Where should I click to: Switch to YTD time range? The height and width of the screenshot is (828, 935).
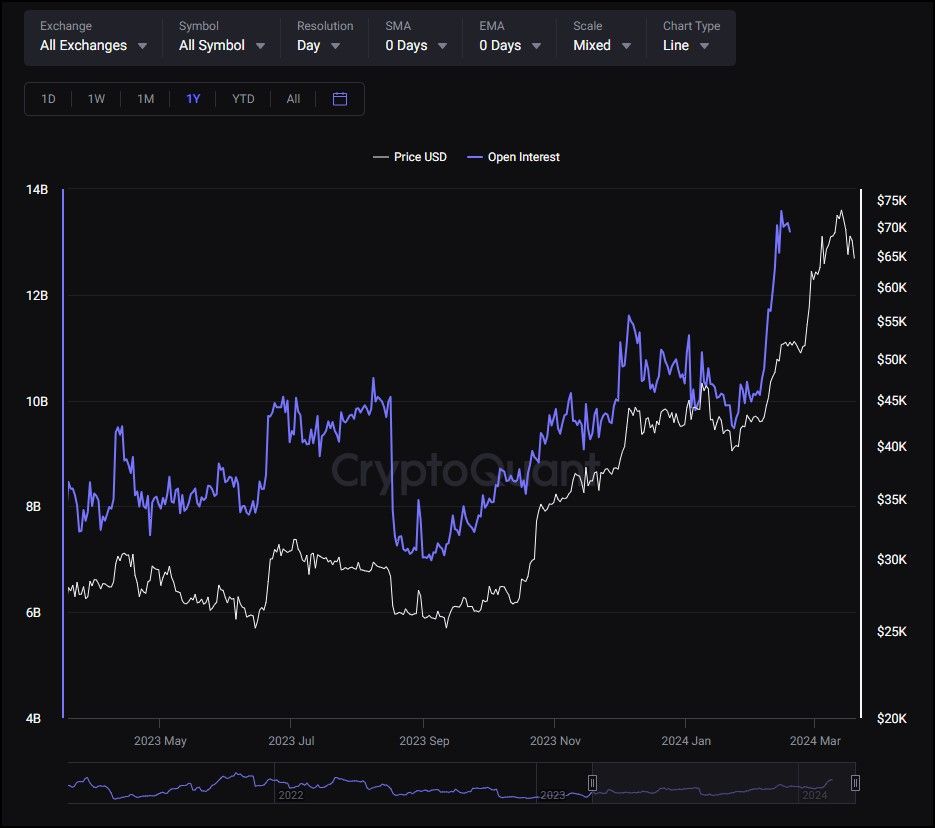[x=243, y=99]
